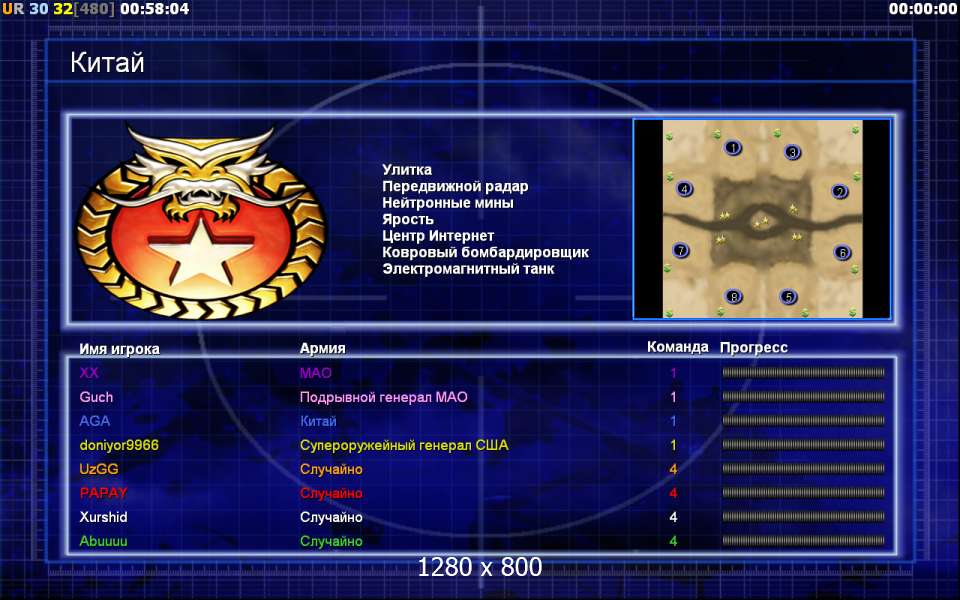Select player name Abuuuu
This screenshot has height=600, width=960.
point(103,541)
